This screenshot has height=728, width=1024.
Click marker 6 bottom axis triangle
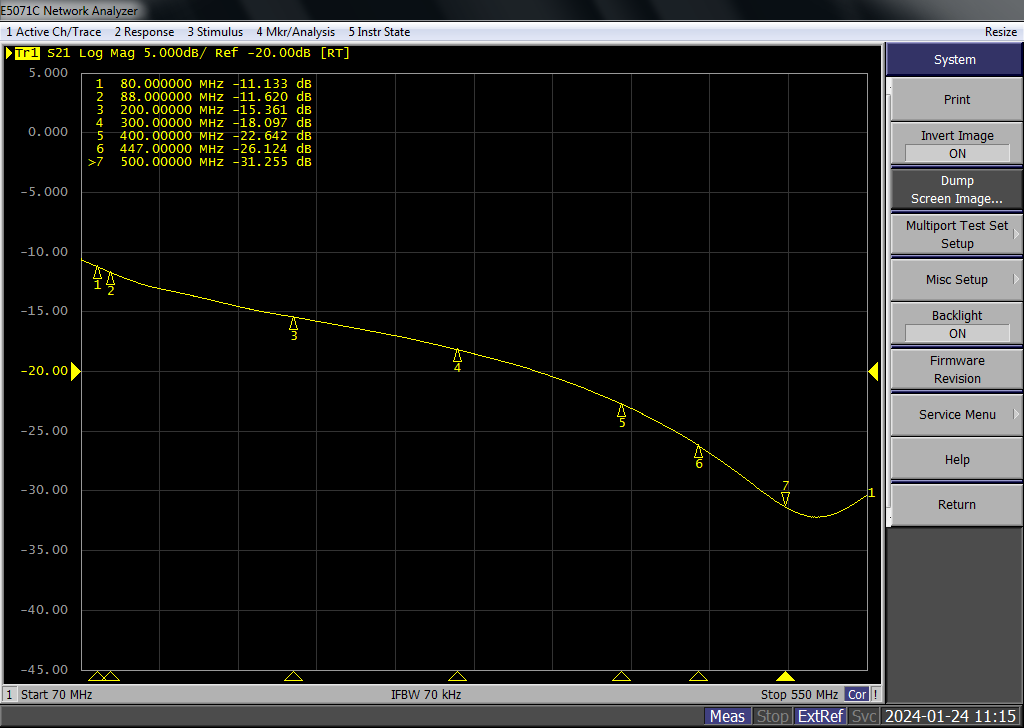[x=699, y=676]
